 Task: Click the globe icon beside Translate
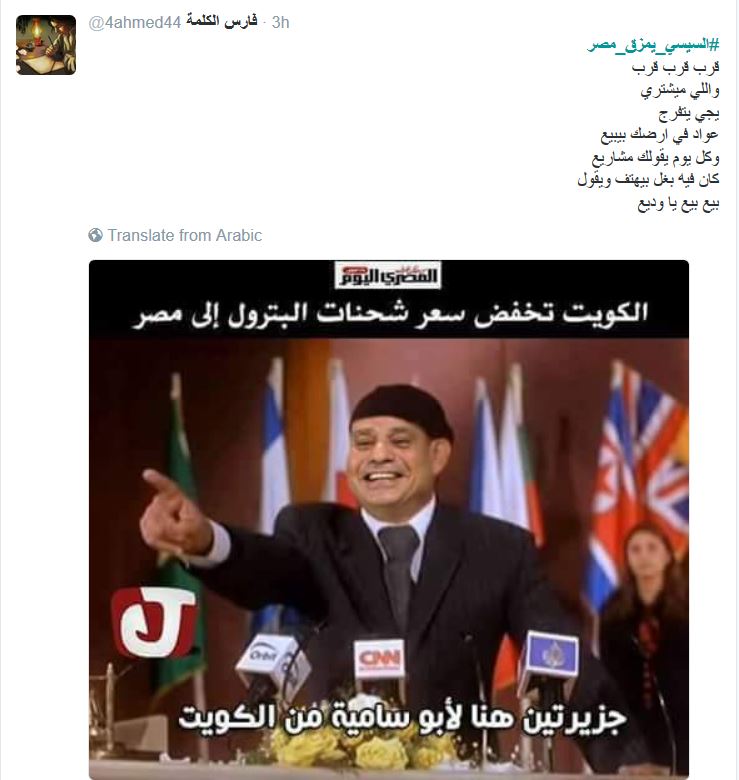pos(95,235)
